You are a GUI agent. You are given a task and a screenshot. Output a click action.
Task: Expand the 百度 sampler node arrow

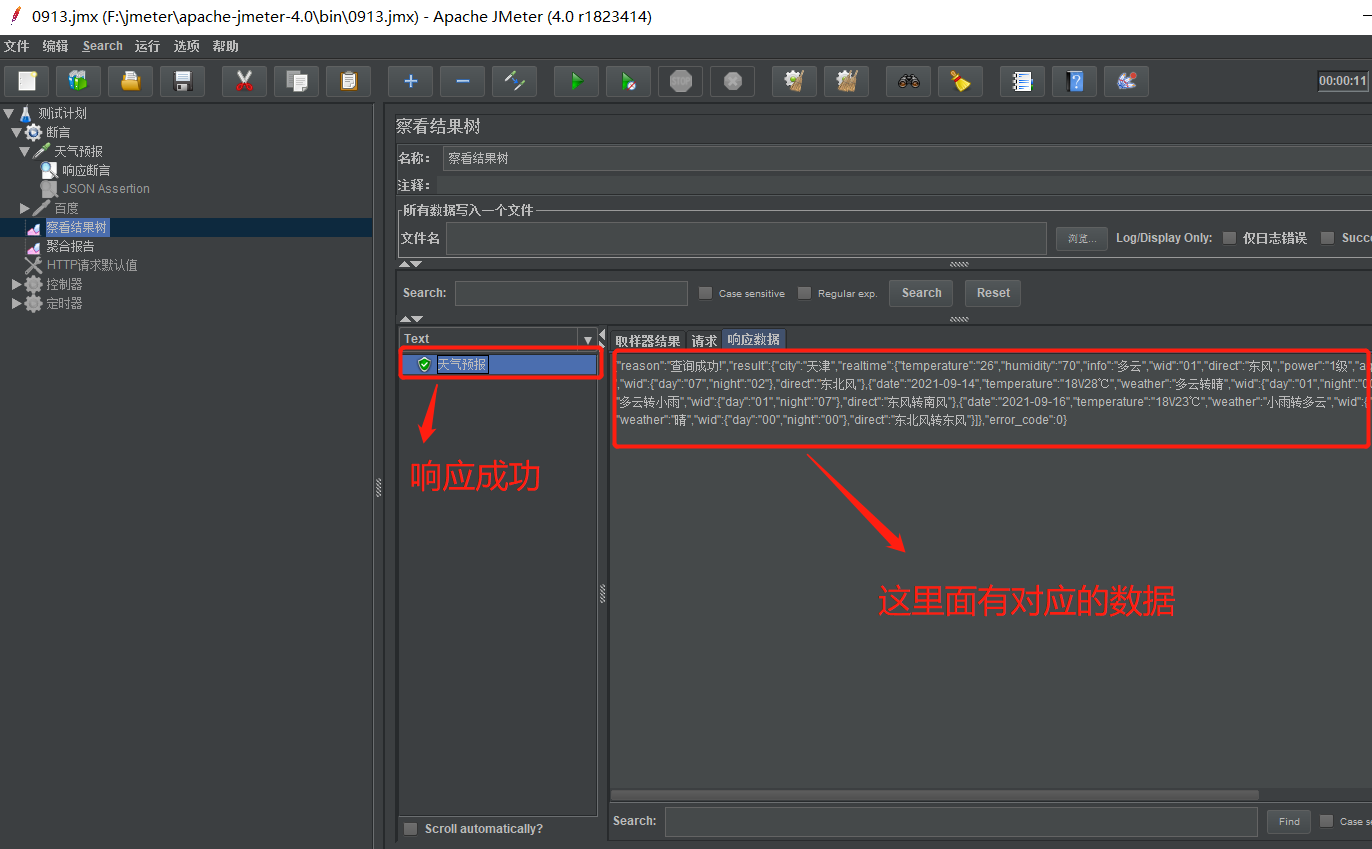(25, 208)
